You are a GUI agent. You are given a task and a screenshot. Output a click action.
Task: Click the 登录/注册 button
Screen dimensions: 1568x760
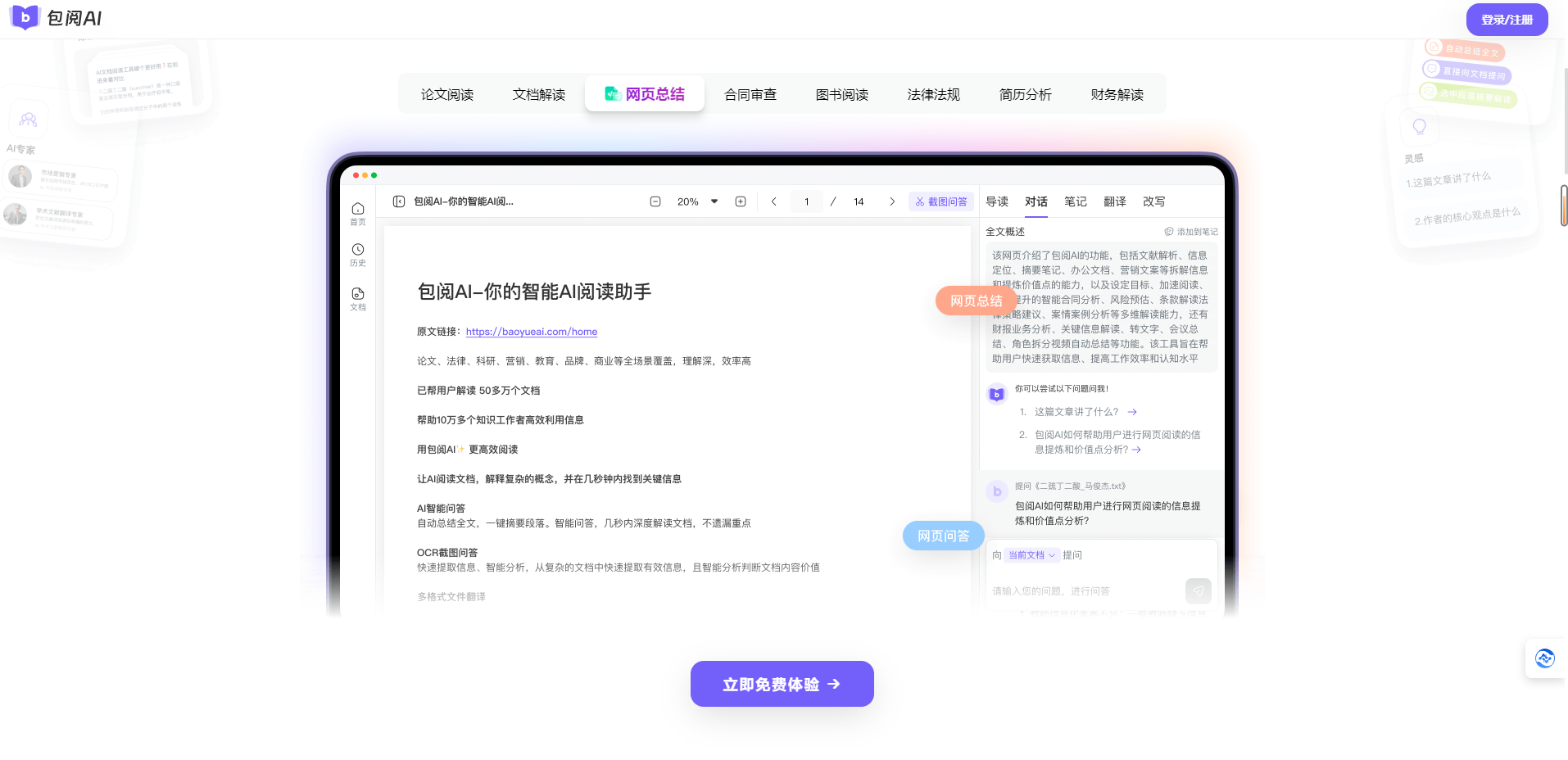(1506, 18)
